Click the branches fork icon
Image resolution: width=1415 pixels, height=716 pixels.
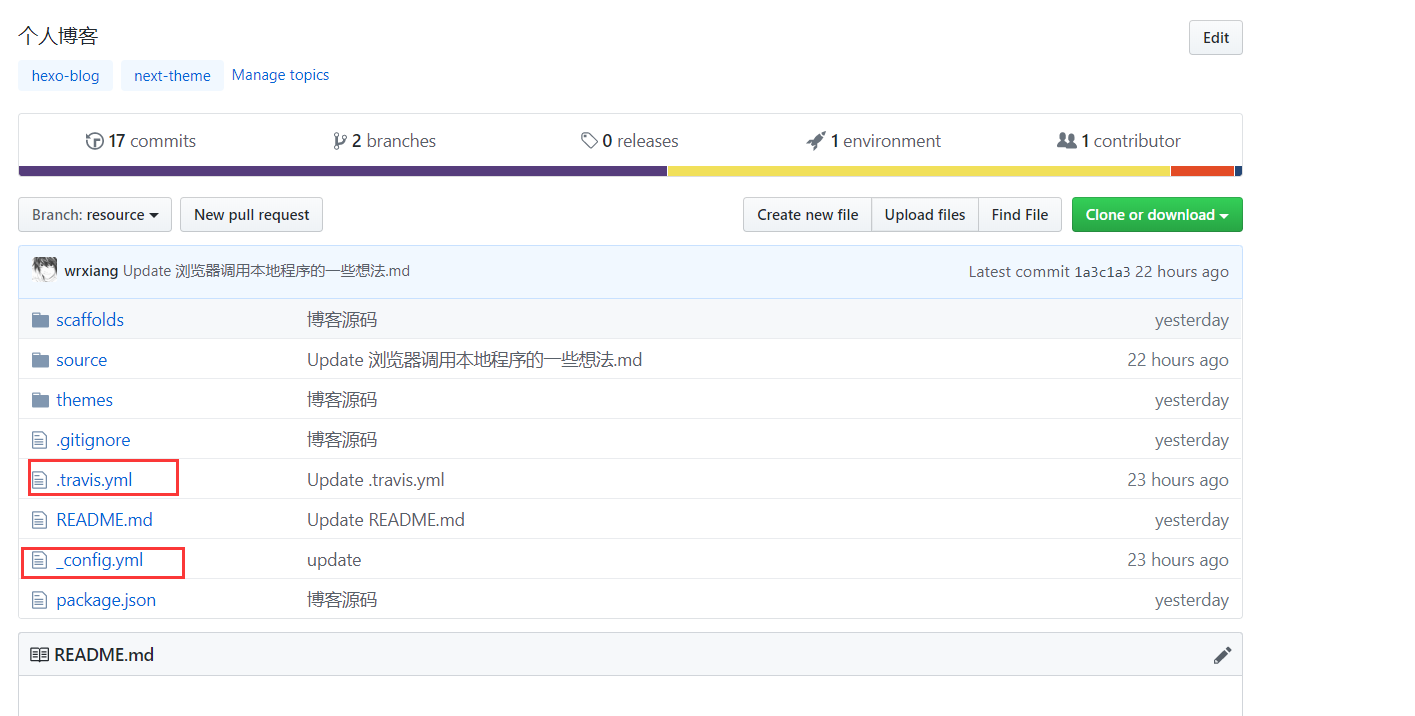pyautogui.click(x=340, y=141)
